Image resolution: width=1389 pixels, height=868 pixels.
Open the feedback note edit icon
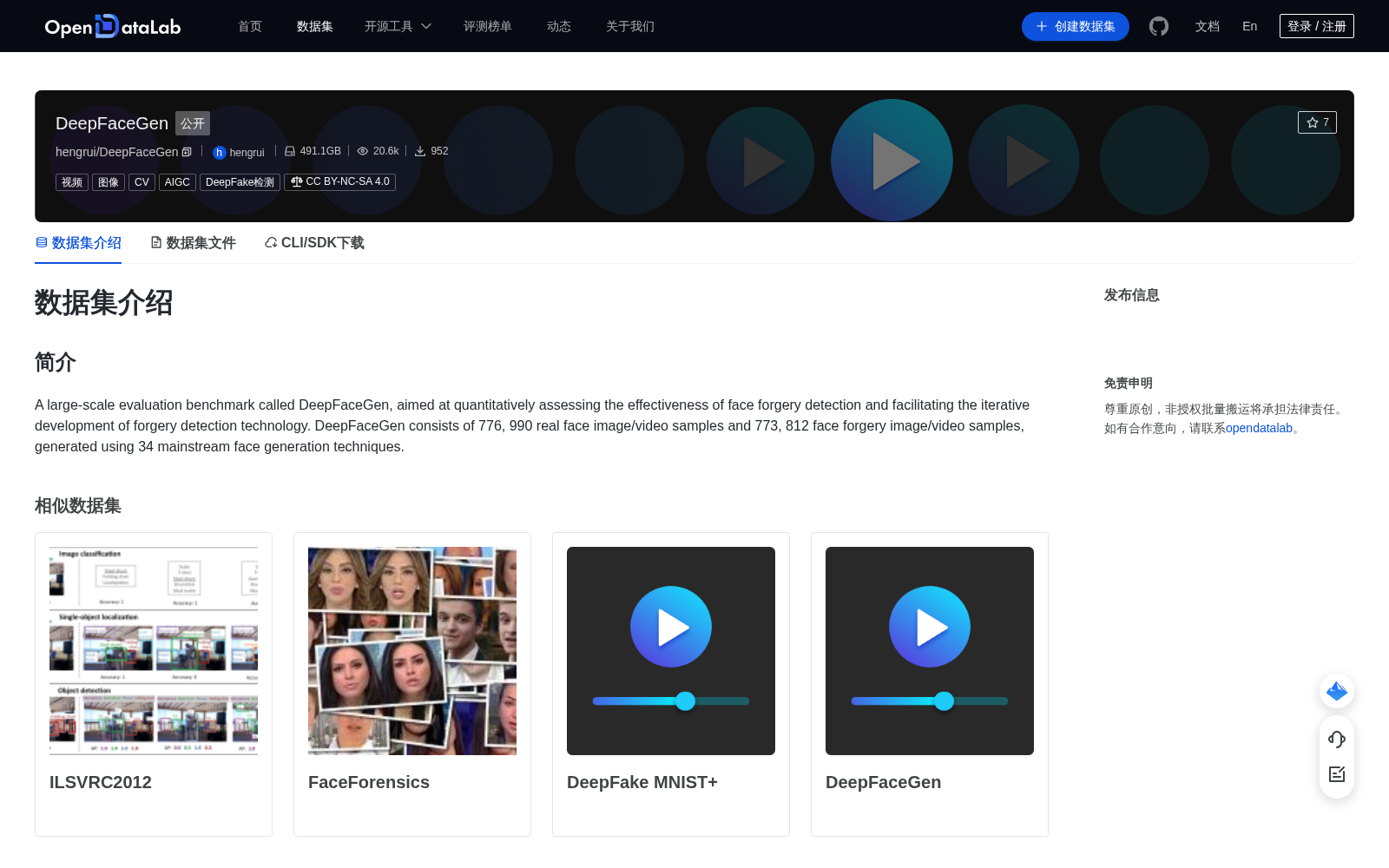[1337, 774]
